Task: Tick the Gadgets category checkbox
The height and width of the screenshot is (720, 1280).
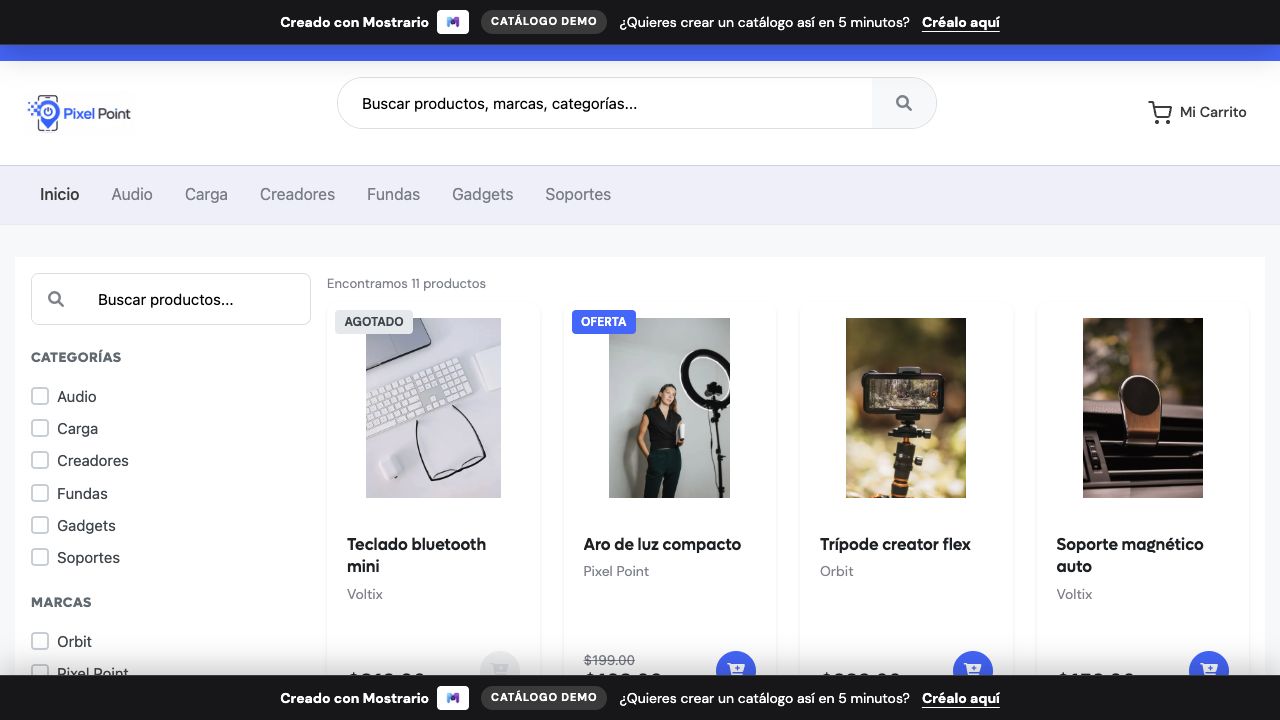Action: click(40, 525)
